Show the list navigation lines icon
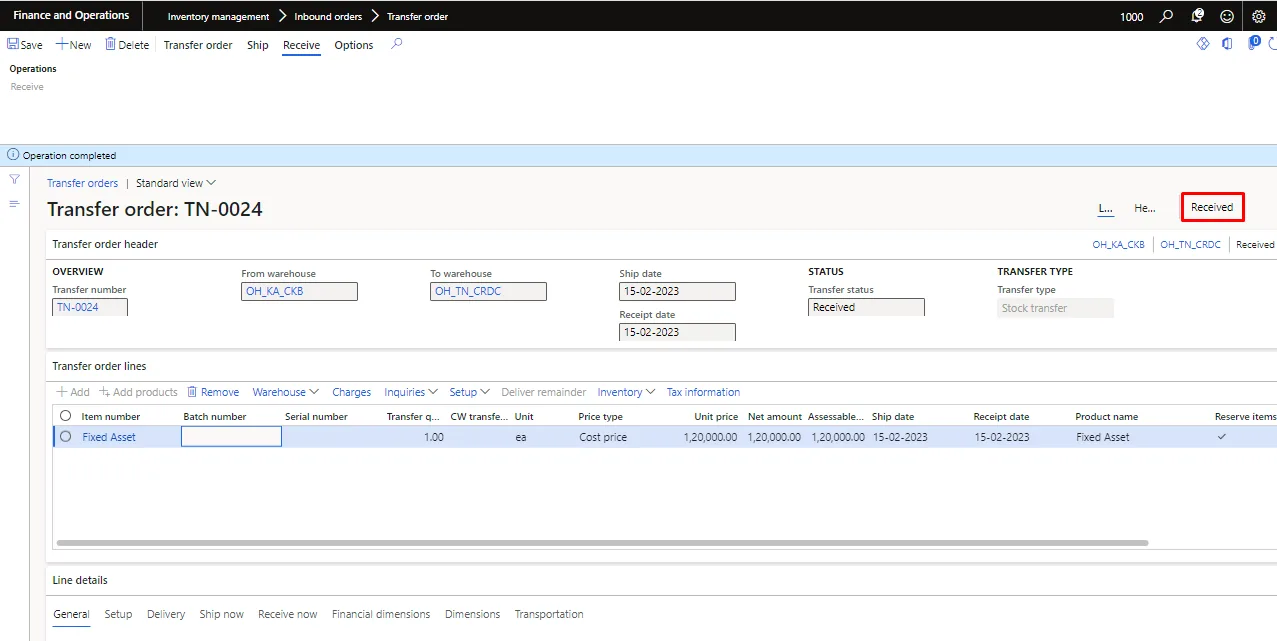Viewport: 1277px width, 641px height. coord(15,204)
